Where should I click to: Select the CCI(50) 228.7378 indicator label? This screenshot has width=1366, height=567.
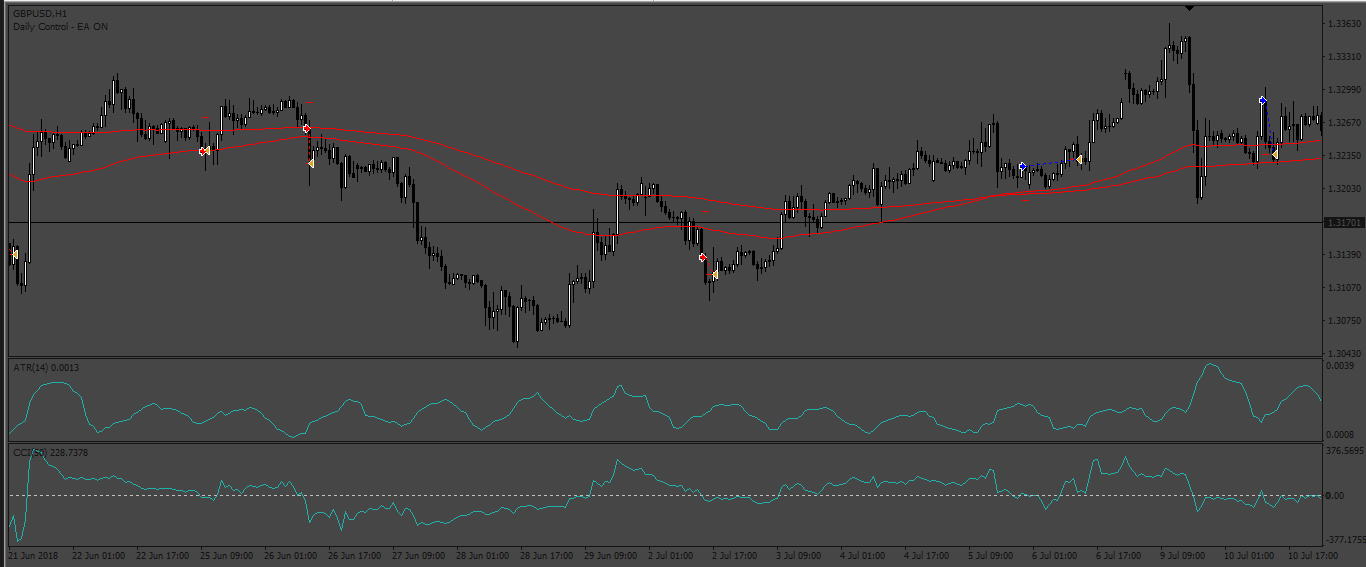(51, 454)
